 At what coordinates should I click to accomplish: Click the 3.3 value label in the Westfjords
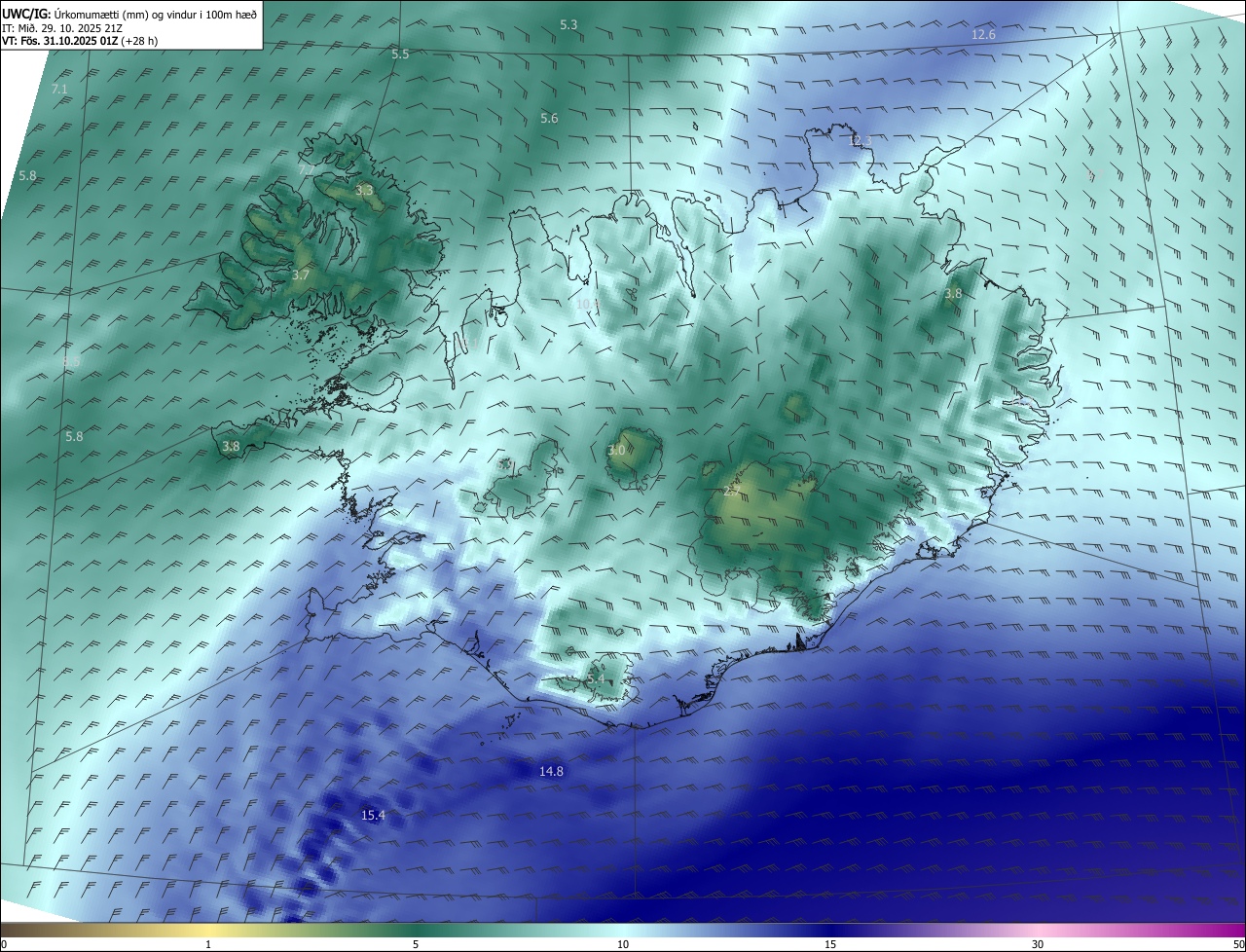tap(364, 191)
